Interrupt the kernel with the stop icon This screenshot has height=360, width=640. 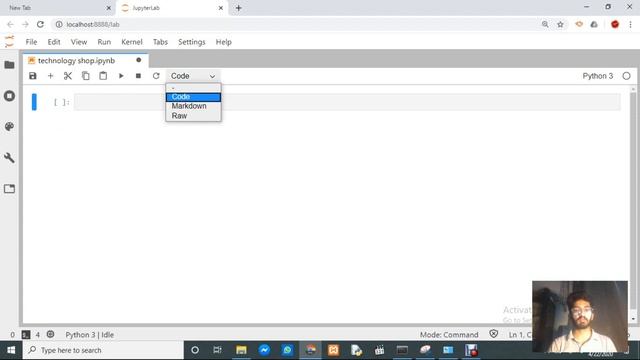[x=138, y=76]
